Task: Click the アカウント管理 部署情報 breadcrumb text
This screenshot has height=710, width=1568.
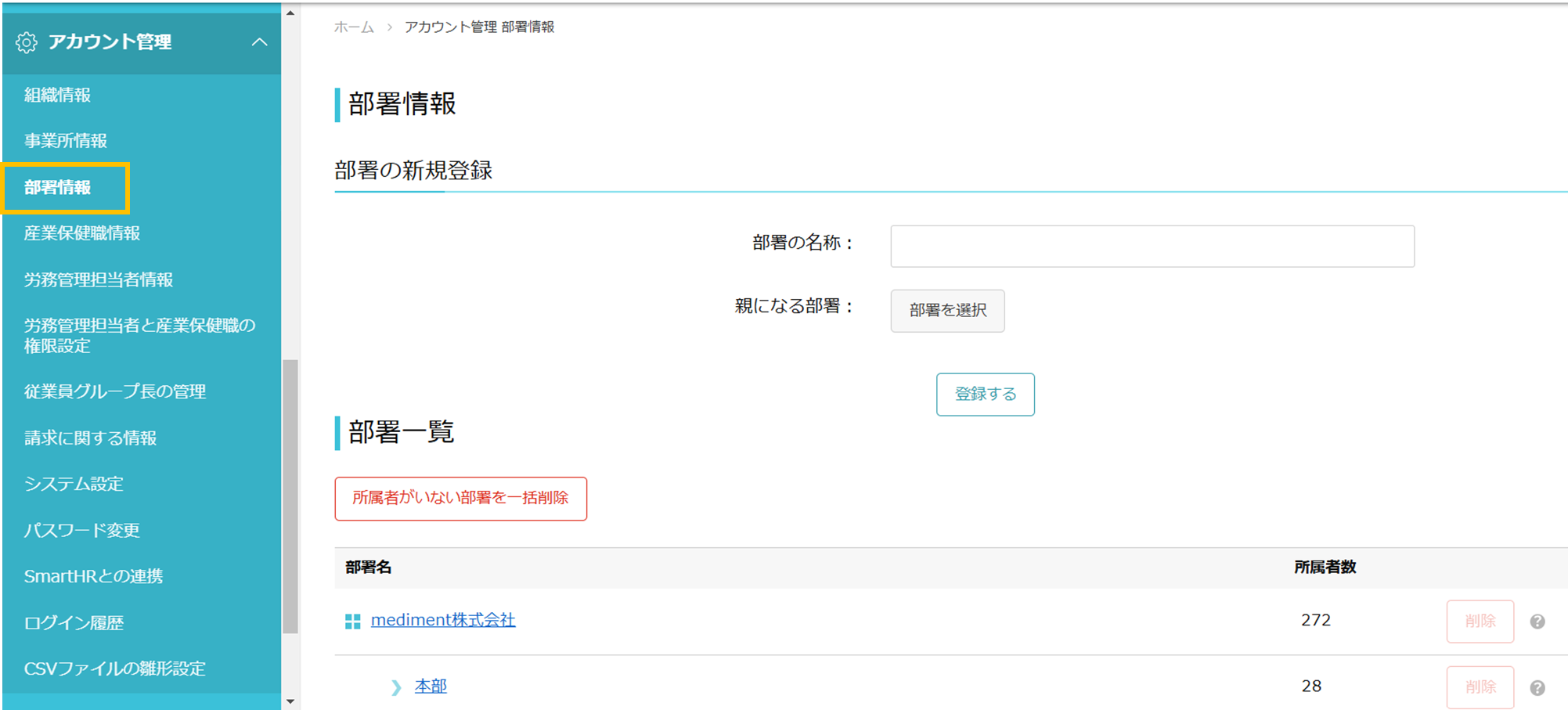Action: tap(479, 27)
